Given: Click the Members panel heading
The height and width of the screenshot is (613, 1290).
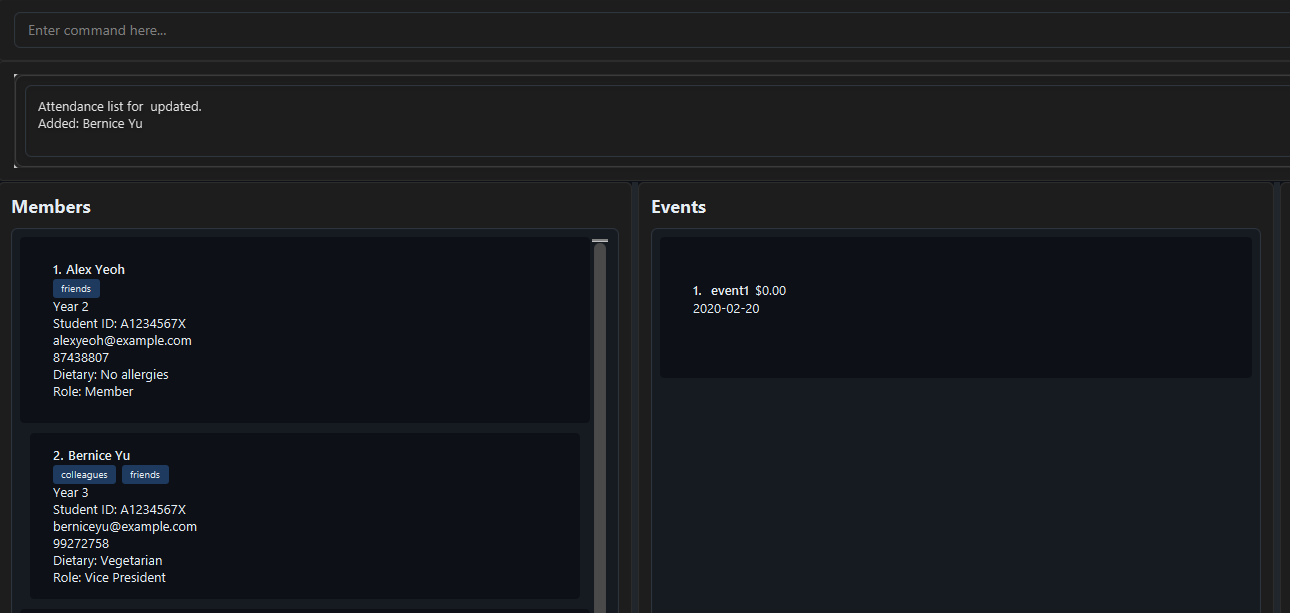Looking at the screenshot, I should pyautogui.click(x=51, y=207).
